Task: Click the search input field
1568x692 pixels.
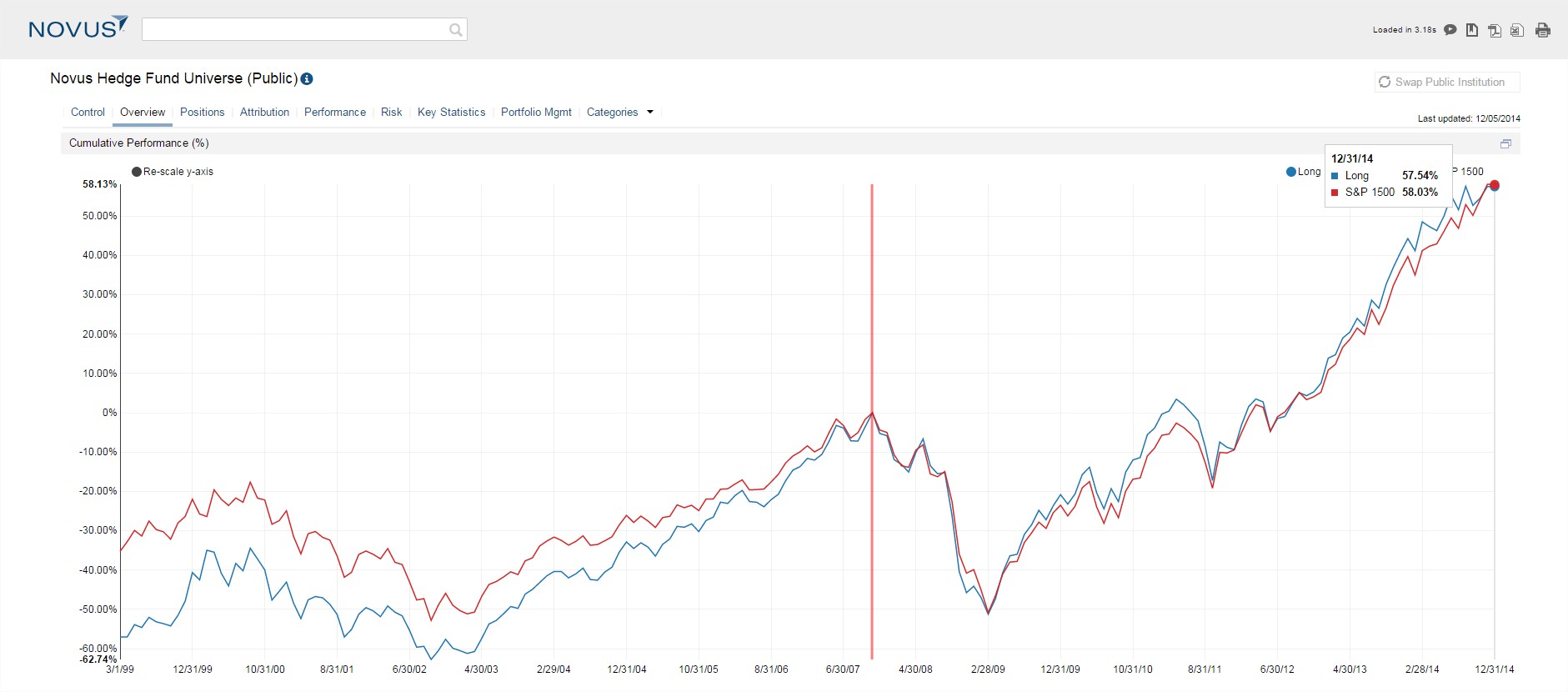Action: [304, 30]
